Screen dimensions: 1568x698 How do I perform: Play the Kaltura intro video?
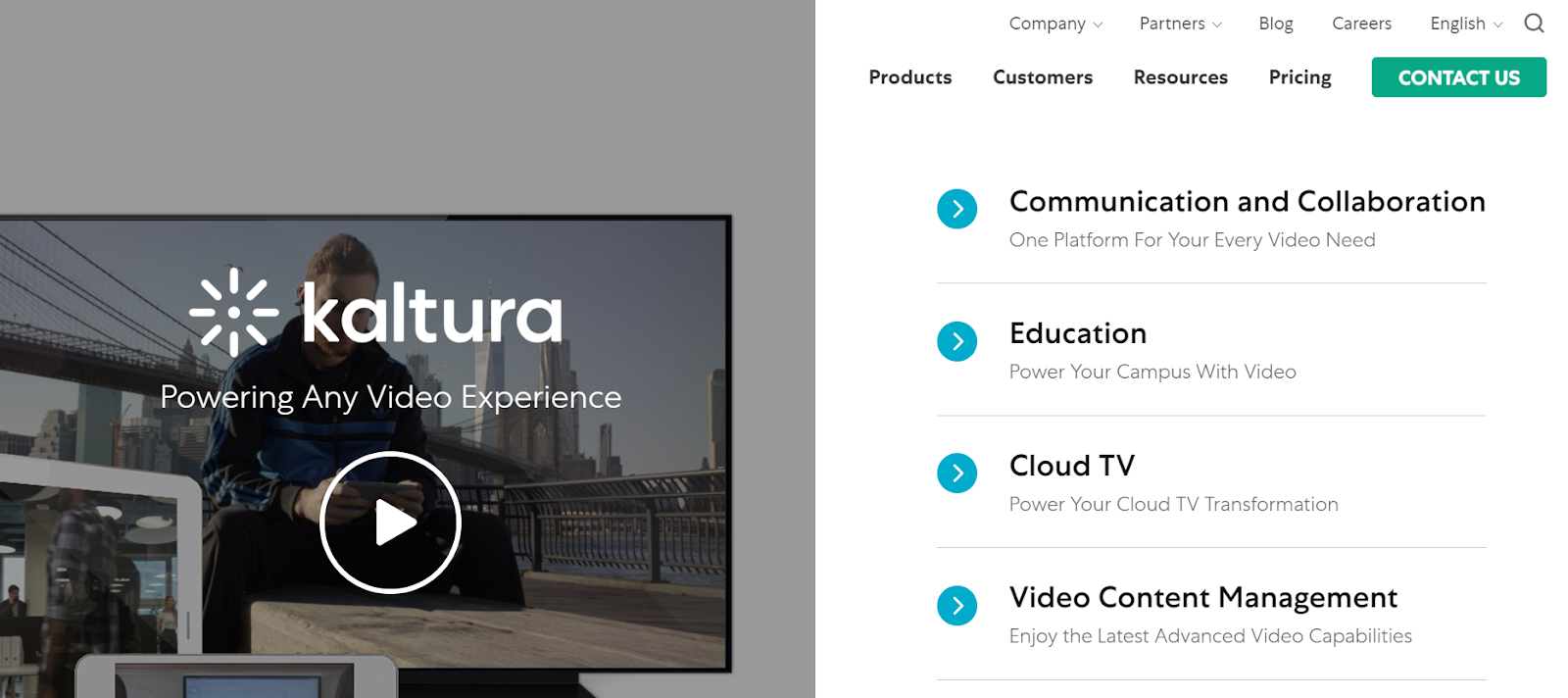click(390, 523)
